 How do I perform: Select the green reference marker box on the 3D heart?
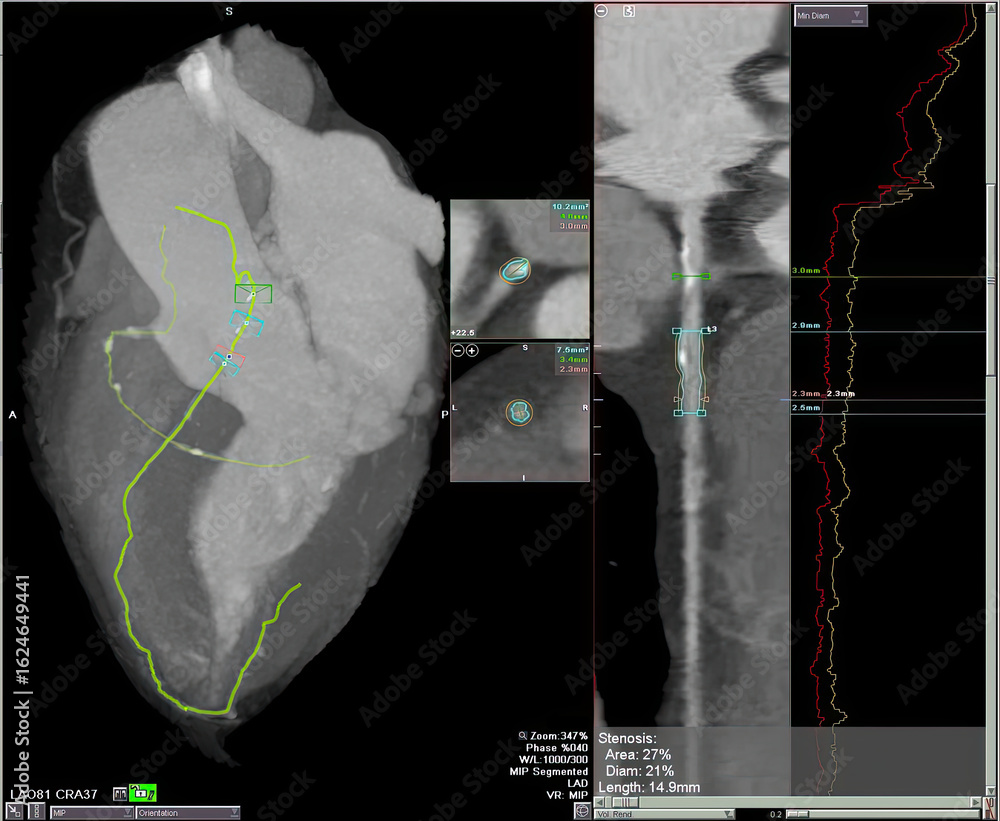253,293
